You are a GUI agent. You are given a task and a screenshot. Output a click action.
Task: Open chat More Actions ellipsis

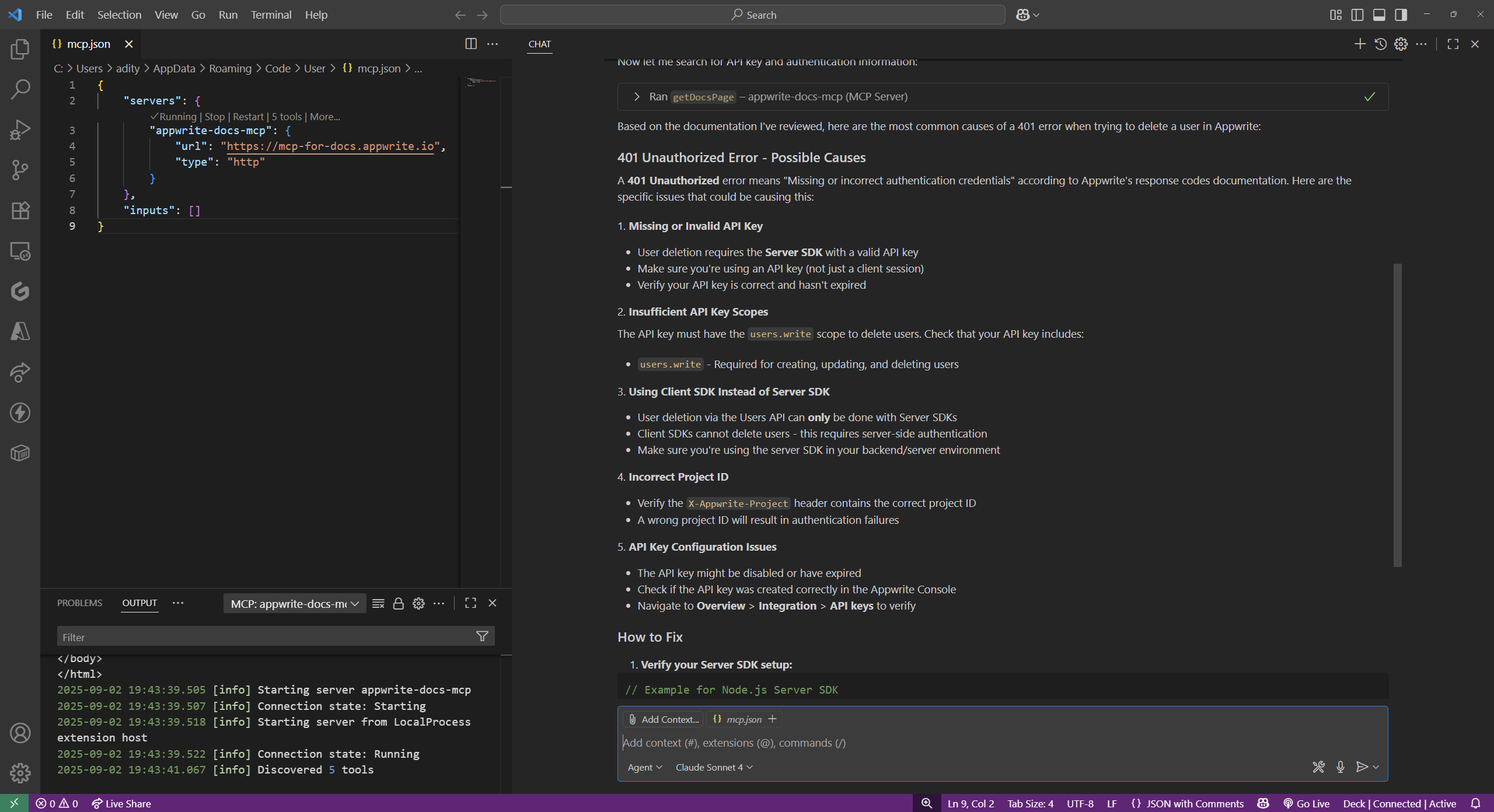(x=1422, y=44)
